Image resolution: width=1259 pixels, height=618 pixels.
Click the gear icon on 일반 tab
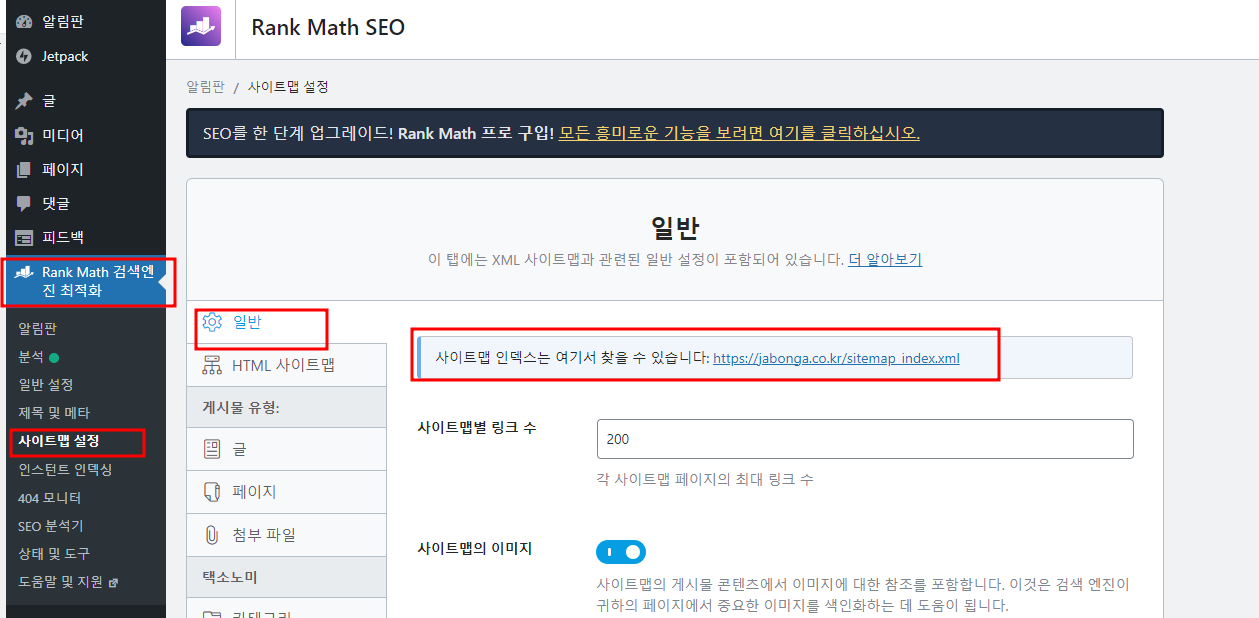tap(212, 322)
